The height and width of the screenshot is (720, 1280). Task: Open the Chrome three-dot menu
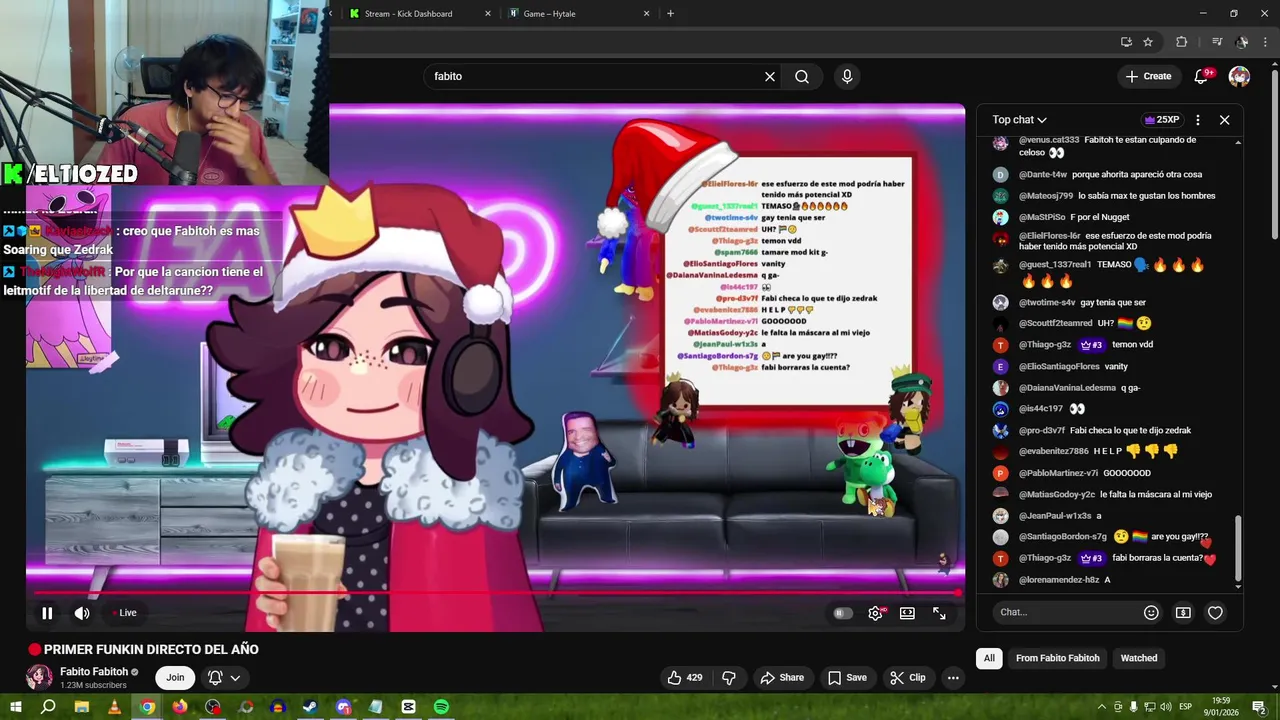[1266, 42]
